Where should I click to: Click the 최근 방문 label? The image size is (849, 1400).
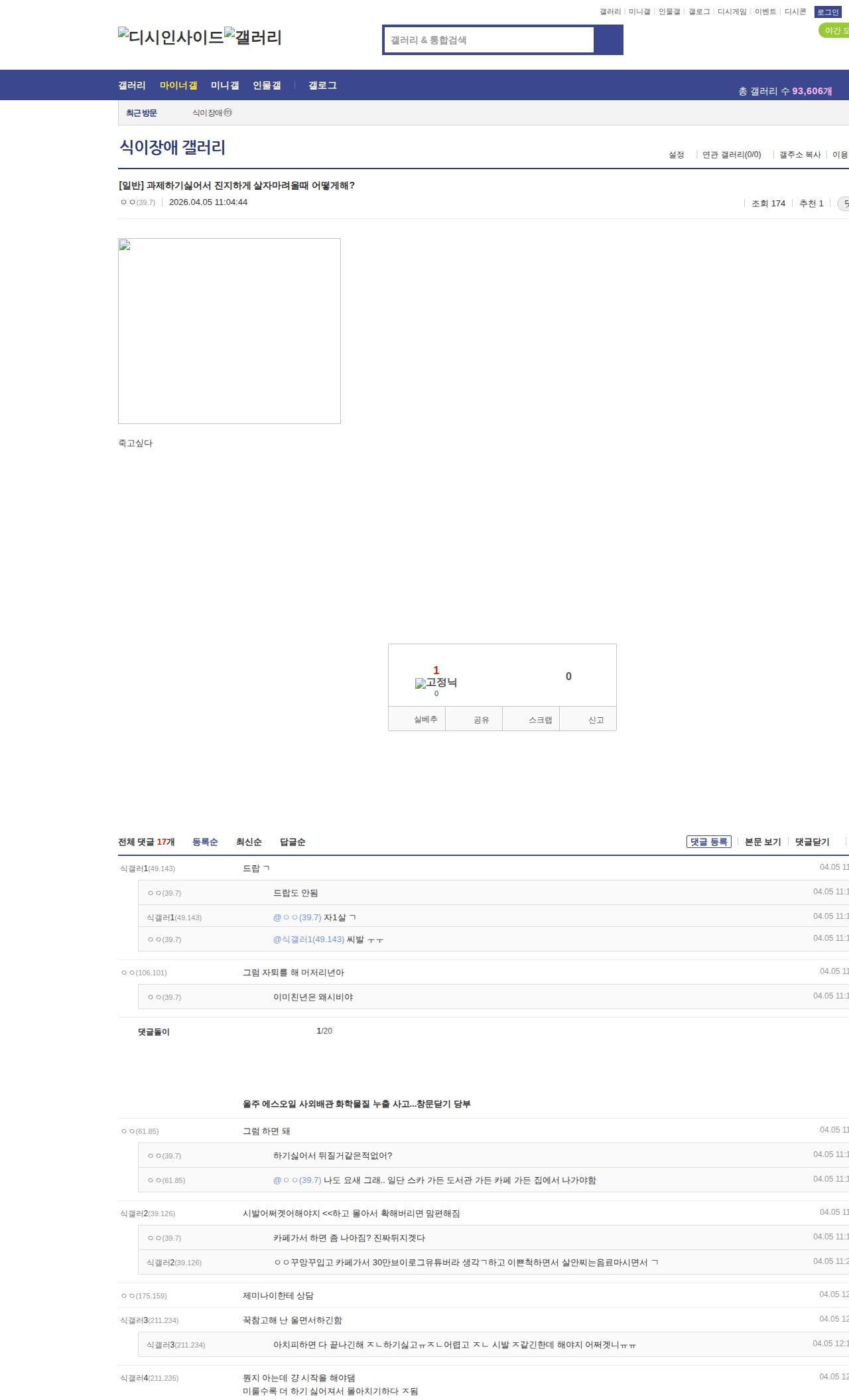(x=141, y=113)
